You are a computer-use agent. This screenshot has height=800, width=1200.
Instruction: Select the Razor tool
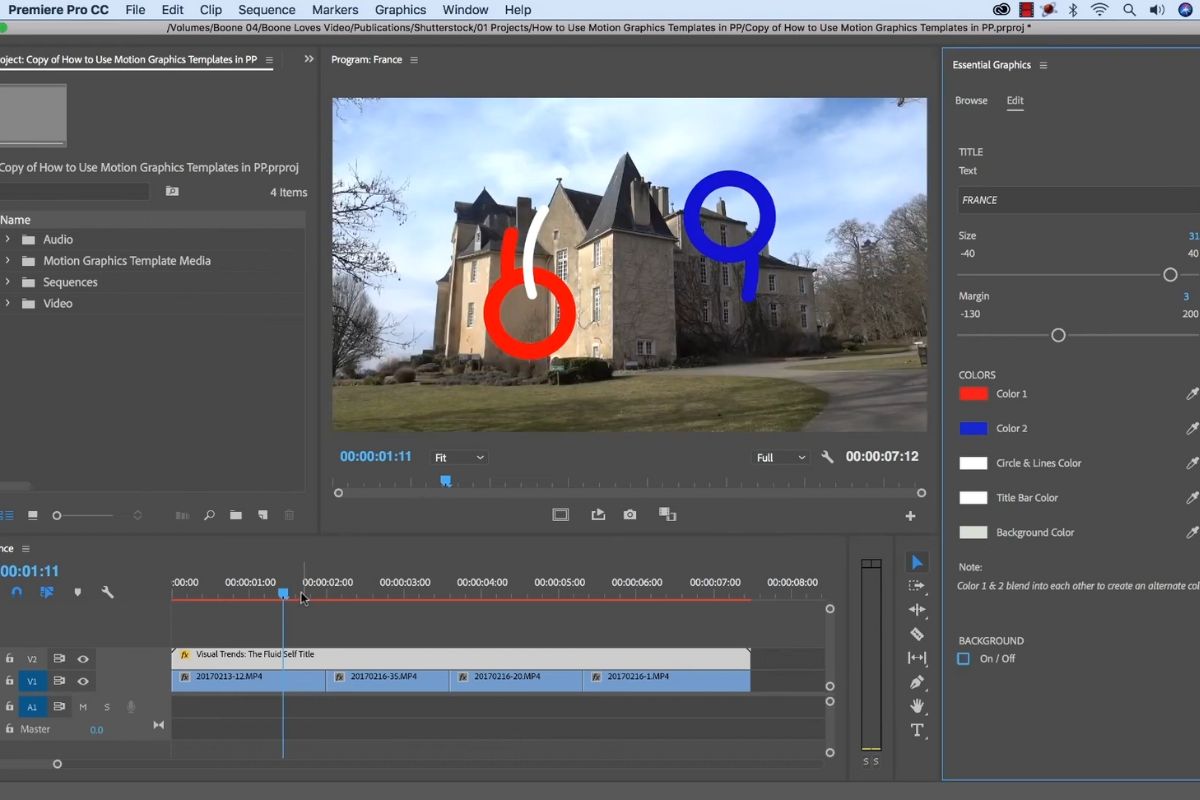917,634
